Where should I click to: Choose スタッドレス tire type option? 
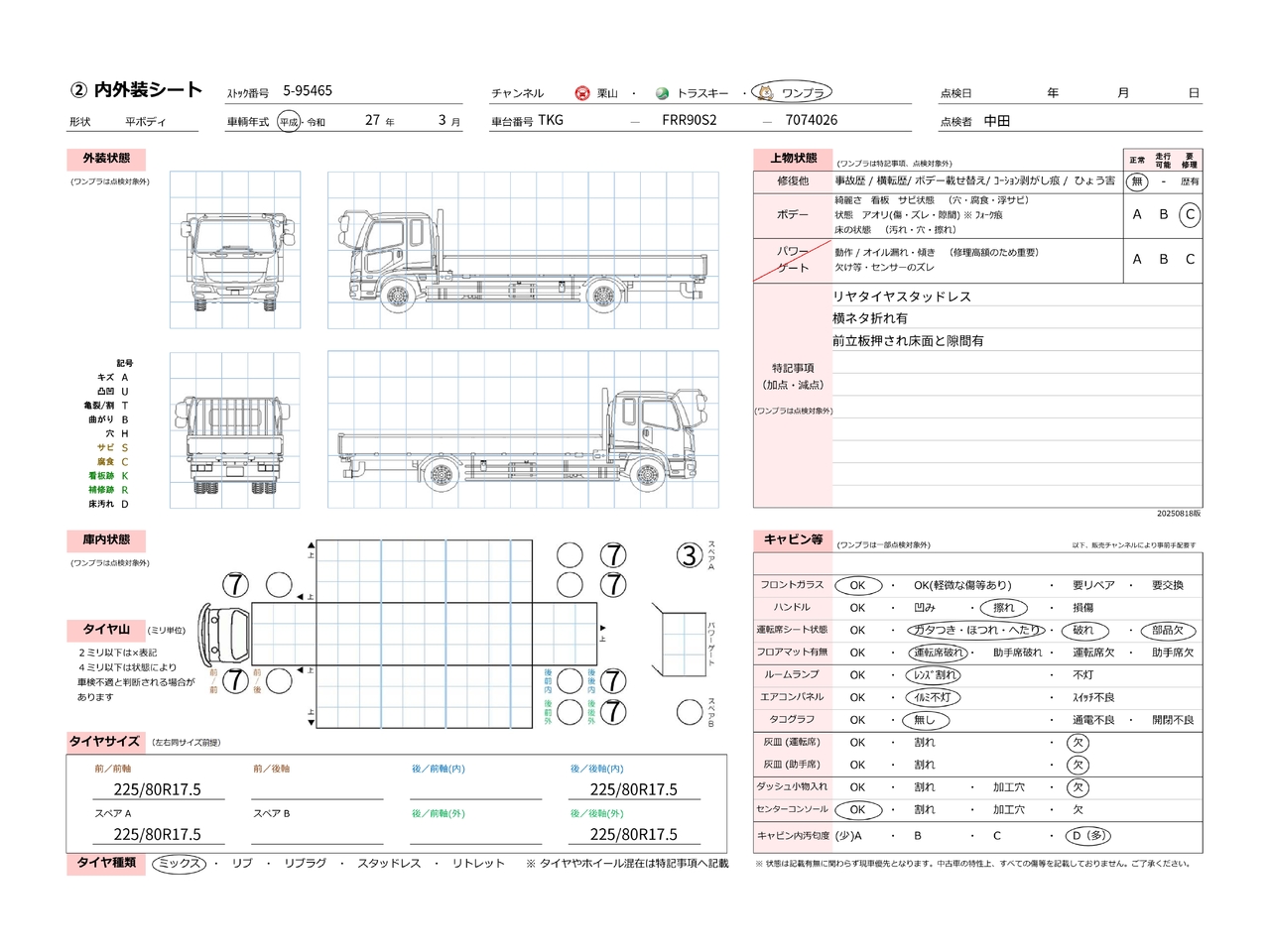click(389, 864)
